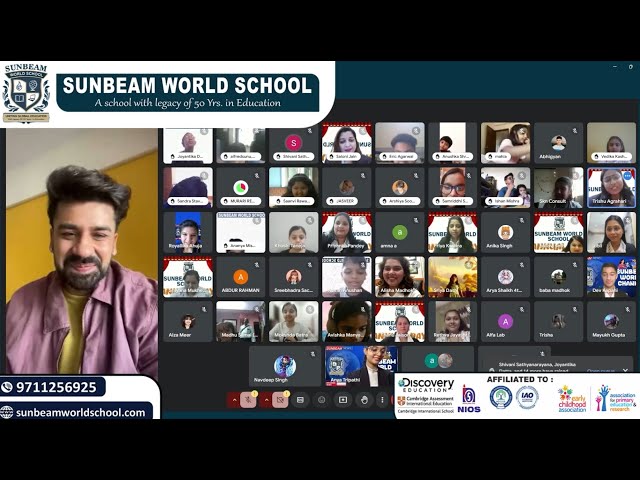Select the Arya Shaikh participant tile
Image resolution: width=640 pixels, height=480 pixels.
pyautogui.click(x=505, y=277)
